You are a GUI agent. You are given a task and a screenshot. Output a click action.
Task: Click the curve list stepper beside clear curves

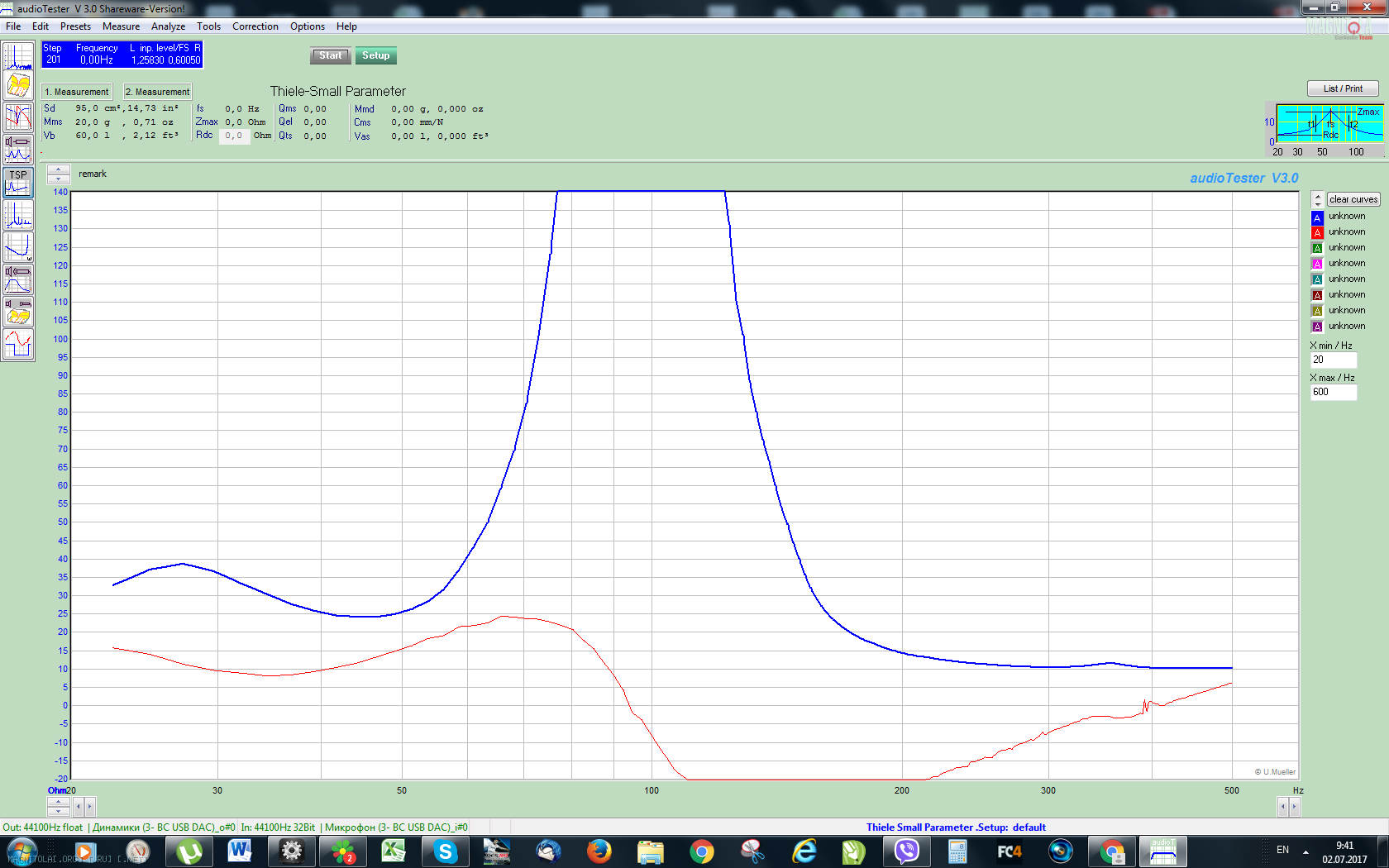1317,199
